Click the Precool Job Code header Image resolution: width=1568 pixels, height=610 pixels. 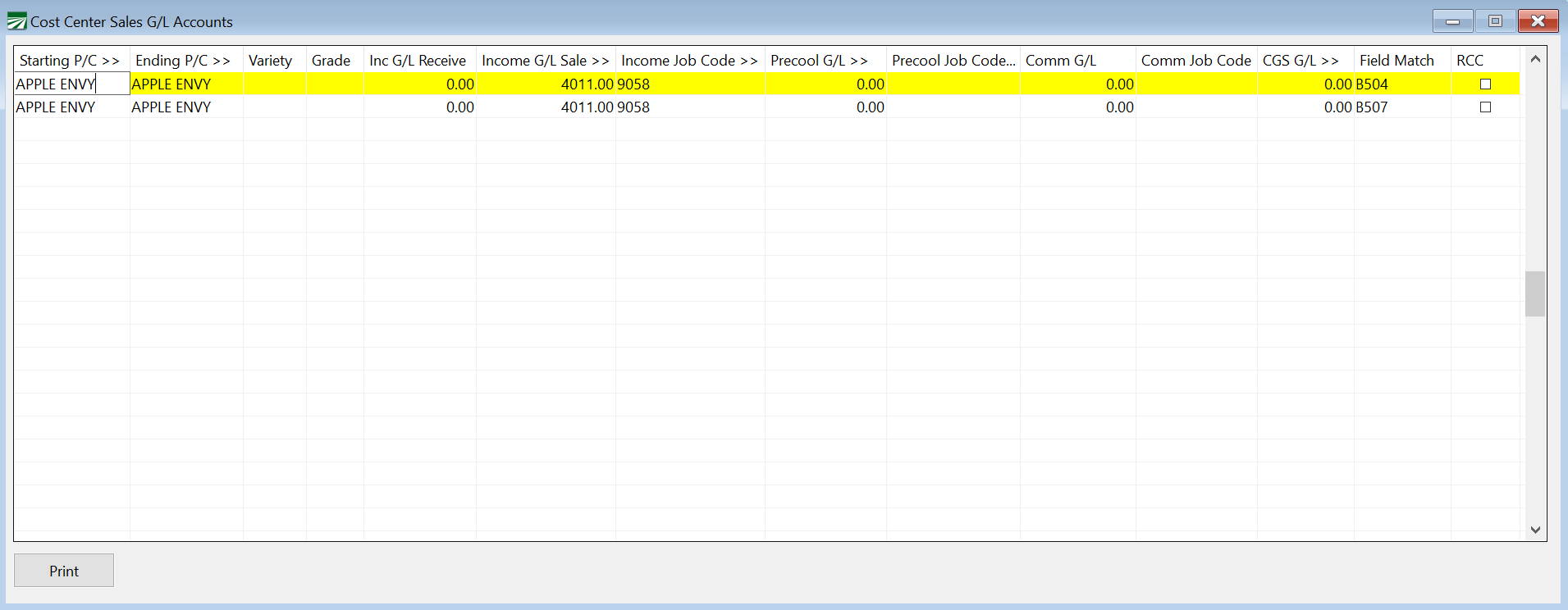(x=953, y=60)
